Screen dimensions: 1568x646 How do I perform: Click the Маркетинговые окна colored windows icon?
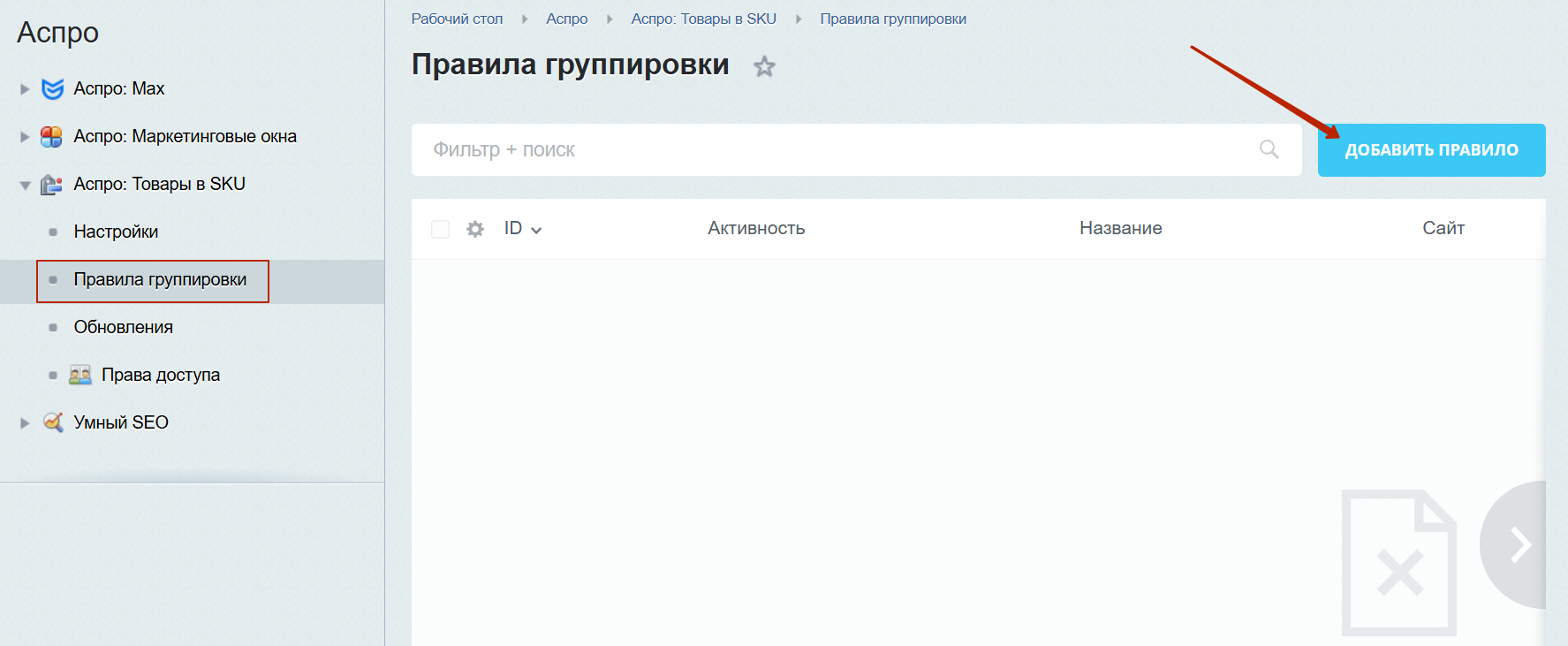pos(52,136)
